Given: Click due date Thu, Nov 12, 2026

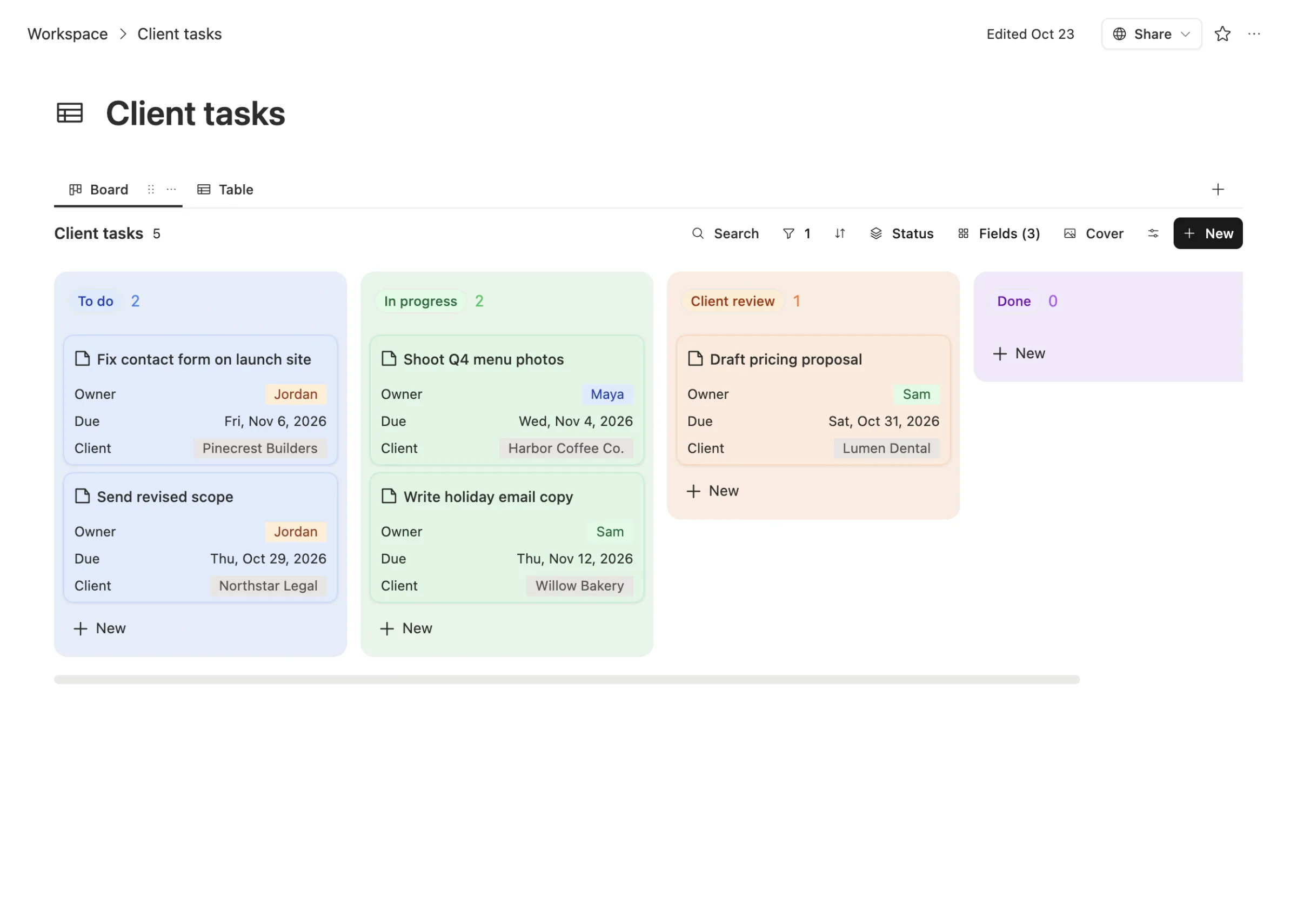Looking at the screenshot, I should pyautogui.click(x=574, y=559).
